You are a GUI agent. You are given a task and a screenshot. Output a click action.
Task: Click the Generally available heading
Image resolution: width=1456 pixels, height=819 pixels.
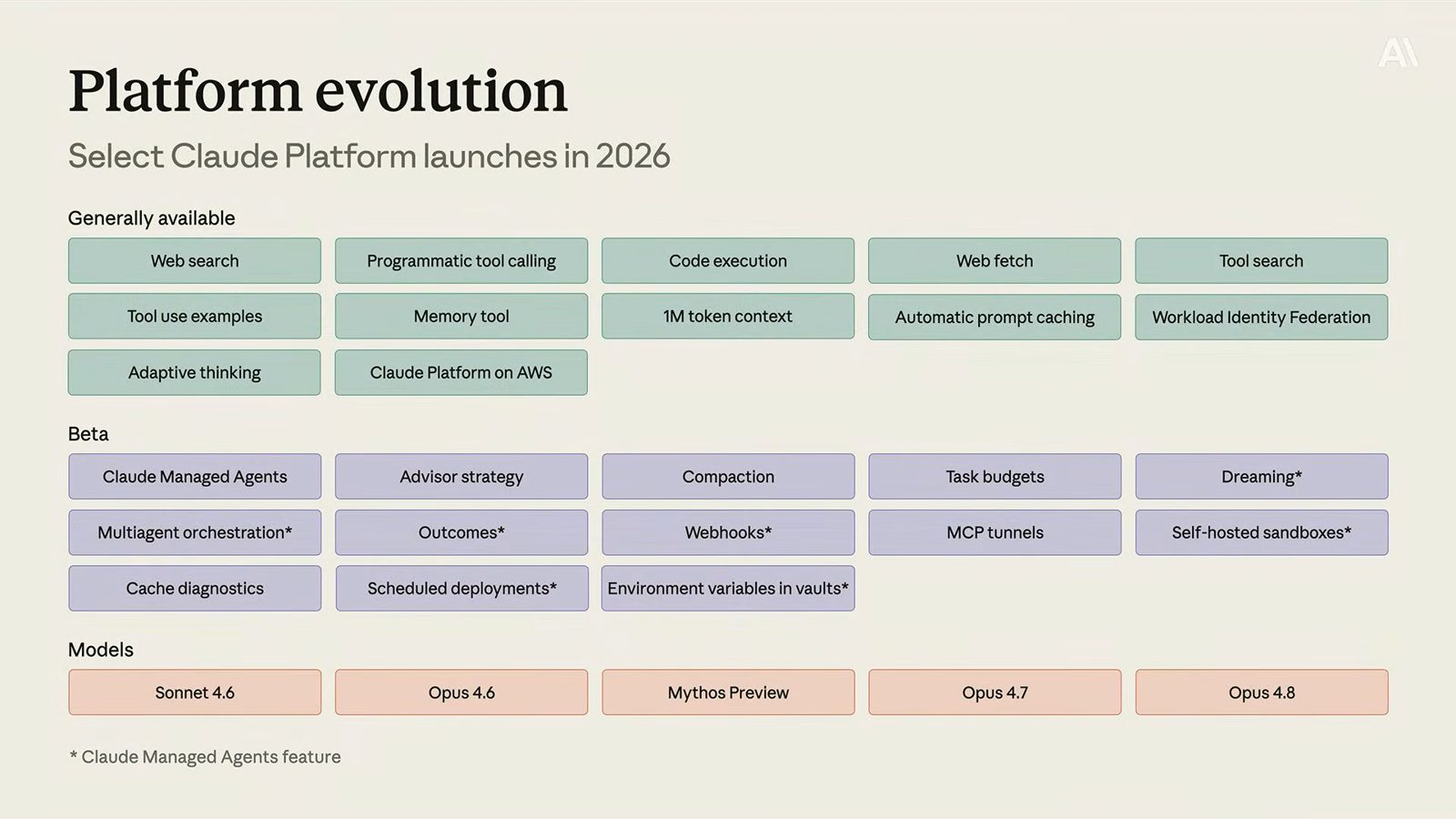152,218
